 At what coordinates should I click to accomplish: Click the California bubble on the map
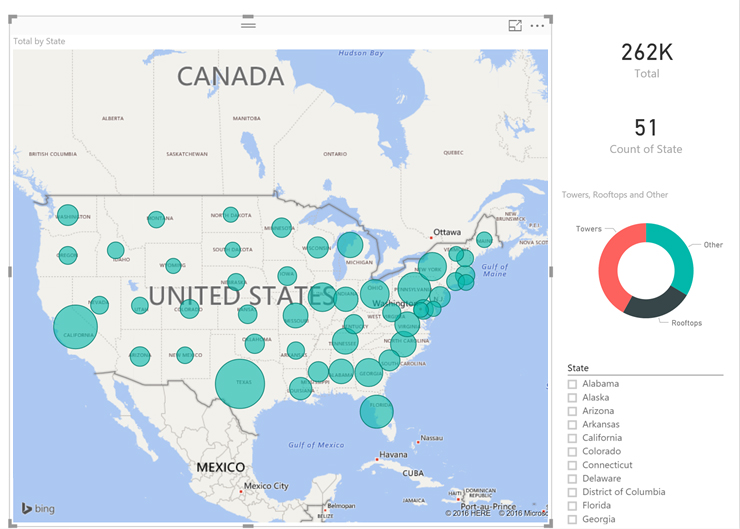(76, 327)
